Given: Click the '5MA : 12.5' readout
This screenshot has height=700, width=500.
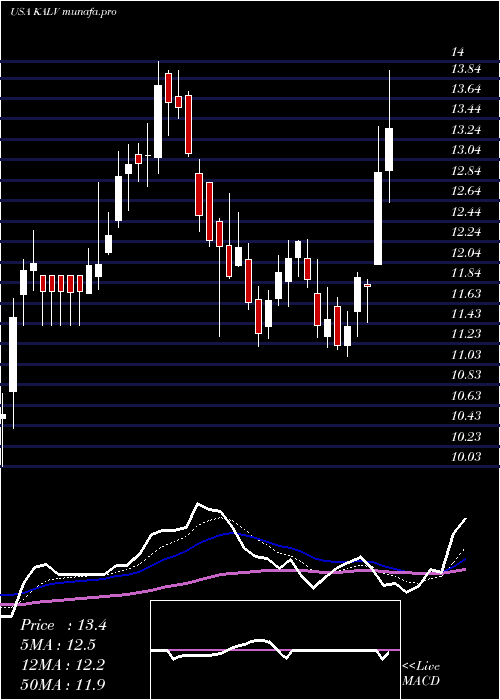Looking at the screenshot, I should (x=58, y=645).
